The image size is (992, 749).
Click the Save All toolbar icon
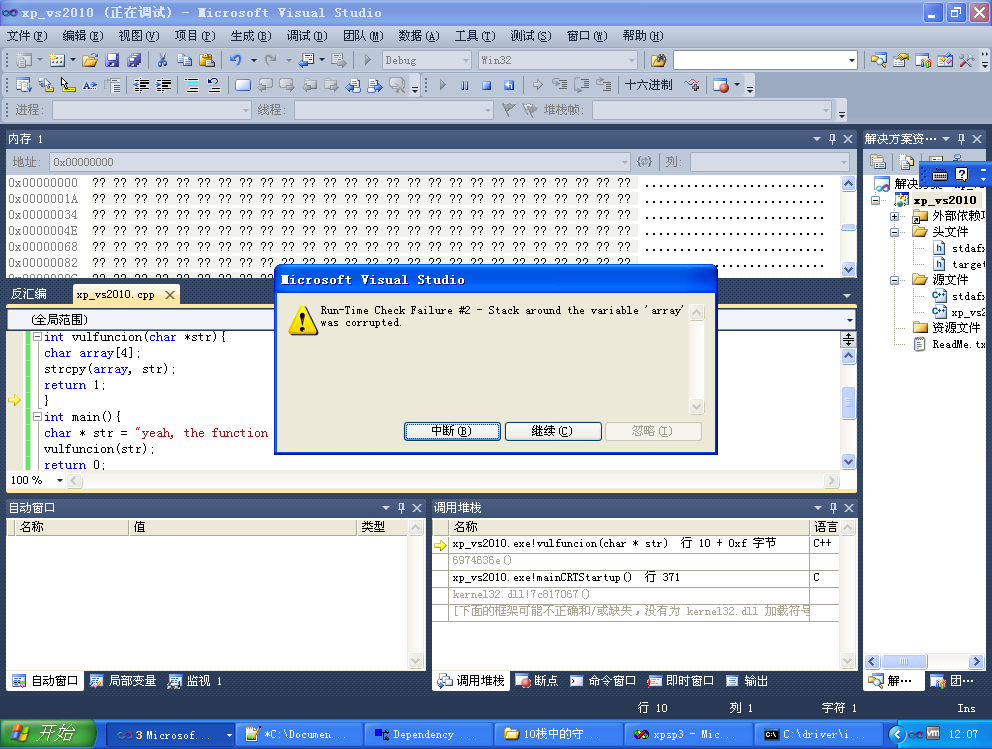(133, 60)
